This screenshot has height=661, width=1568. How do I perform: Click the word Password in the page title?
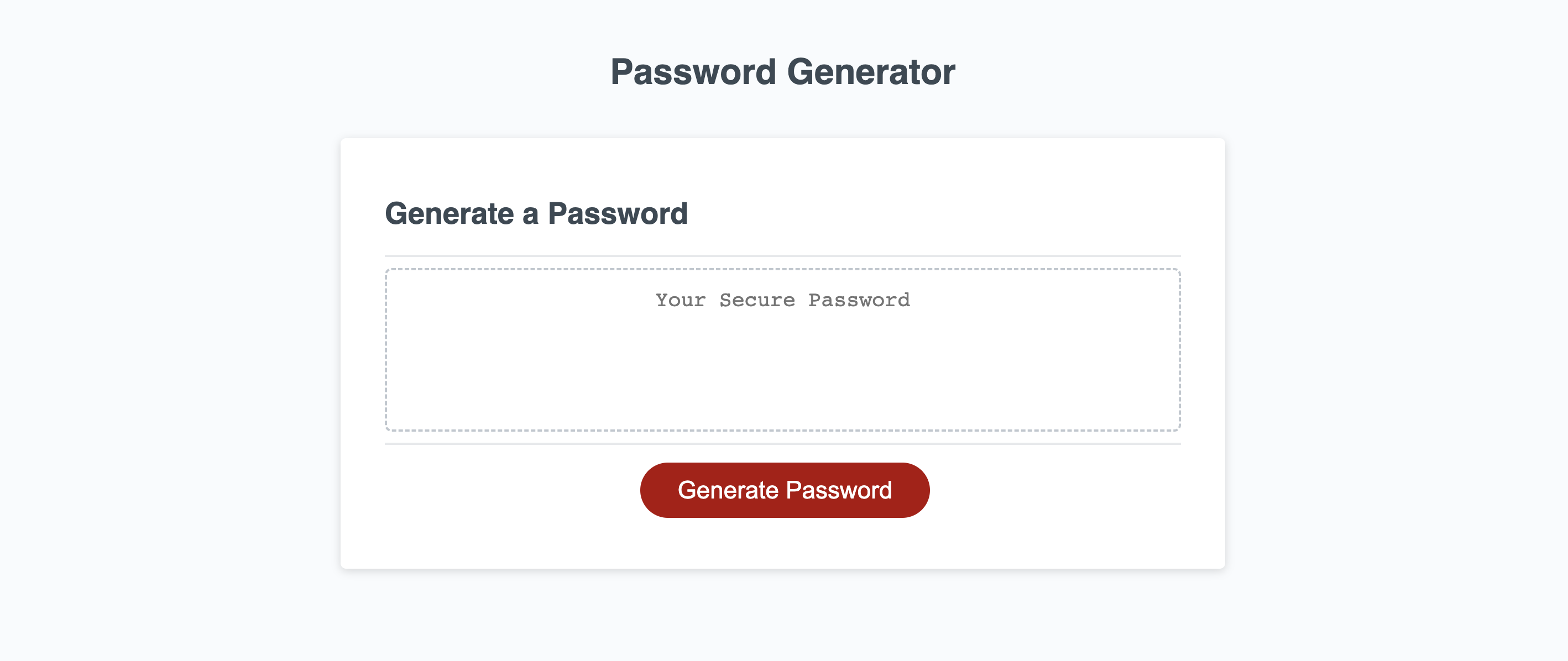693,72
